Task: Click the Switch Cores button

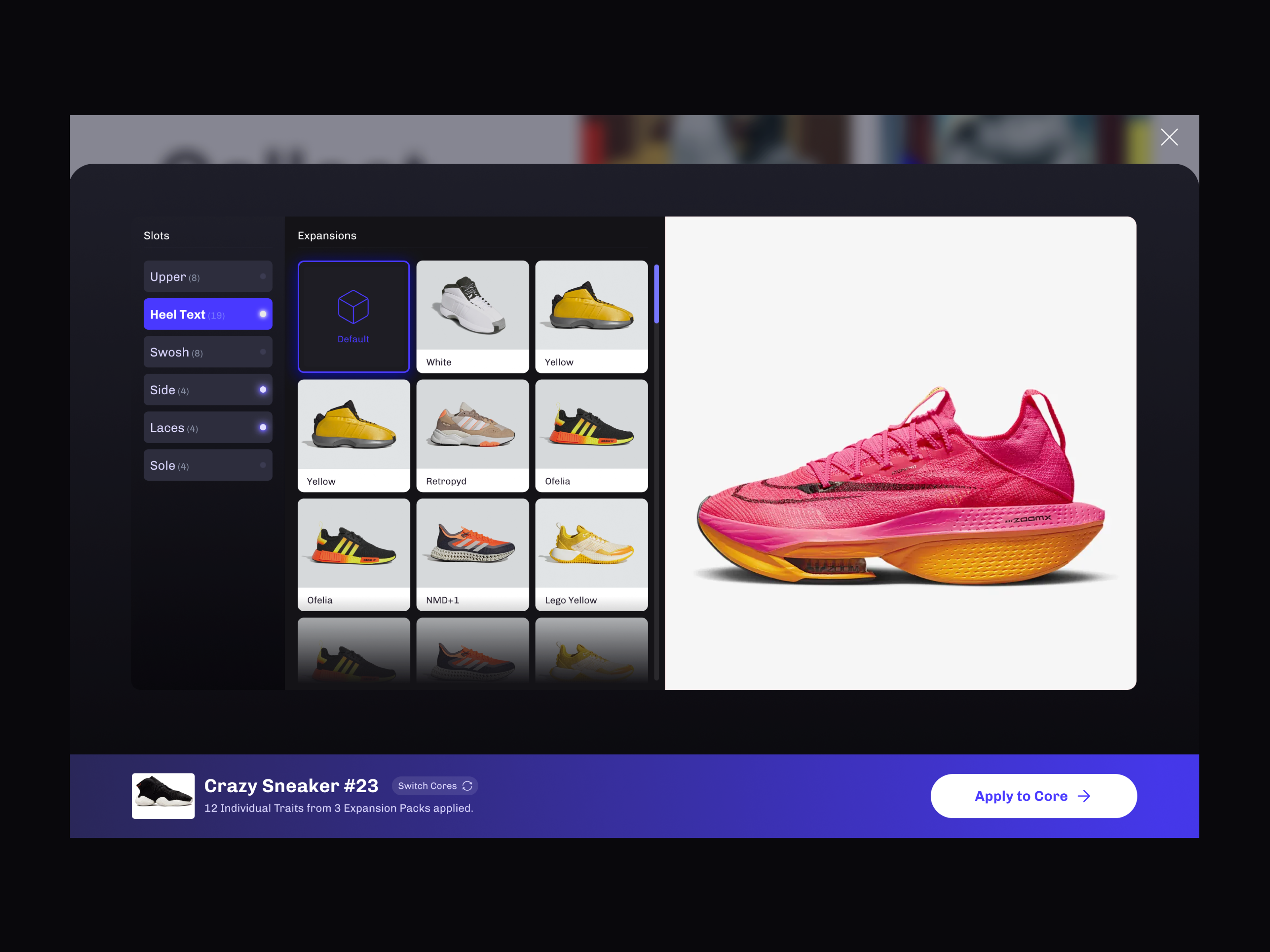Action: (x=434, y=785)
